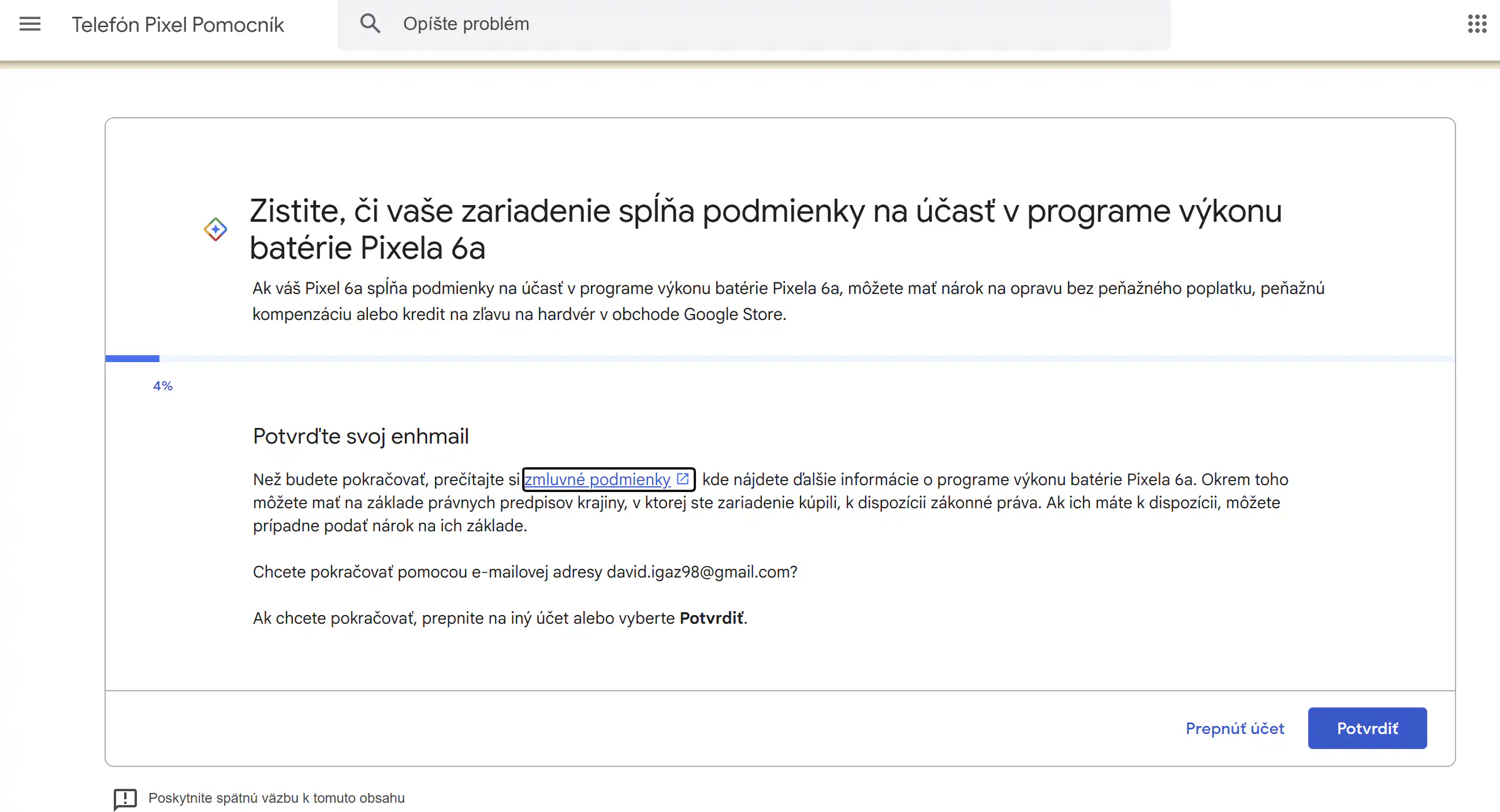The width and height of the screenshot is (1500, 812).
Task: Click Poskytnite spätnú väzbu feedback text
Action: coord(276,798)
